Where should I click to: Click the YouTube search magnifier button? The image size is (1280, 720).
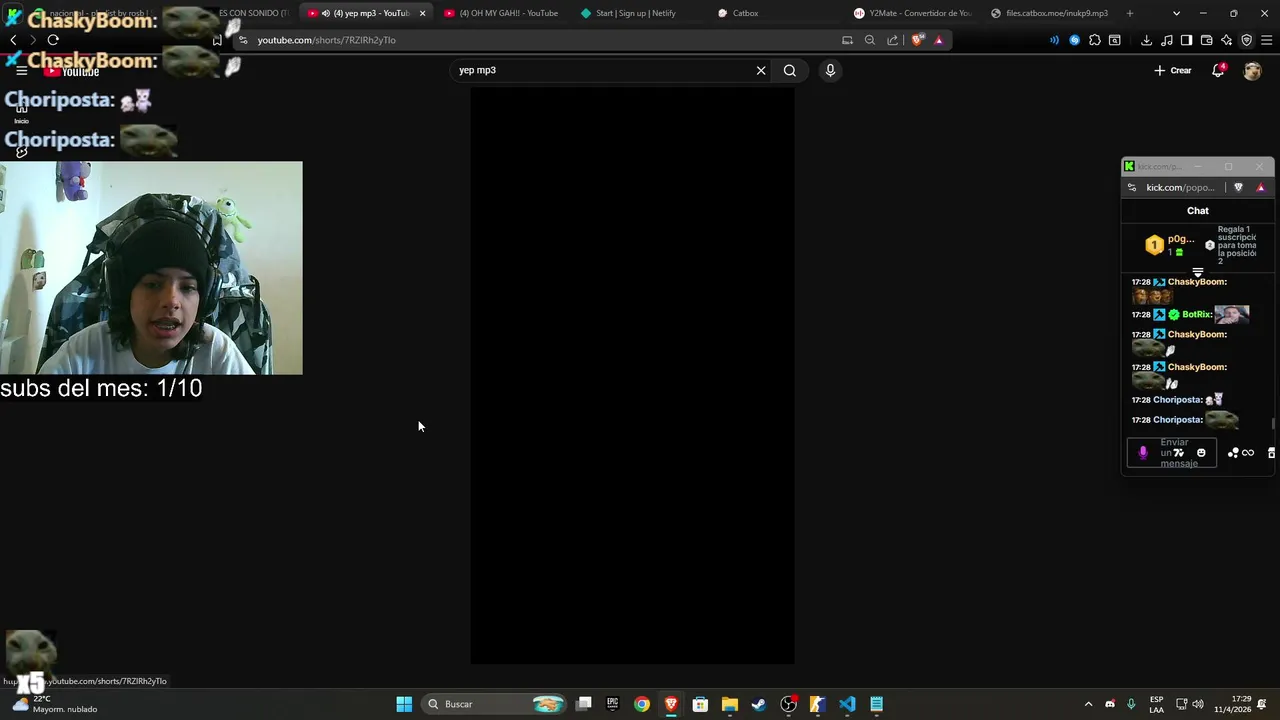point(790,70)
